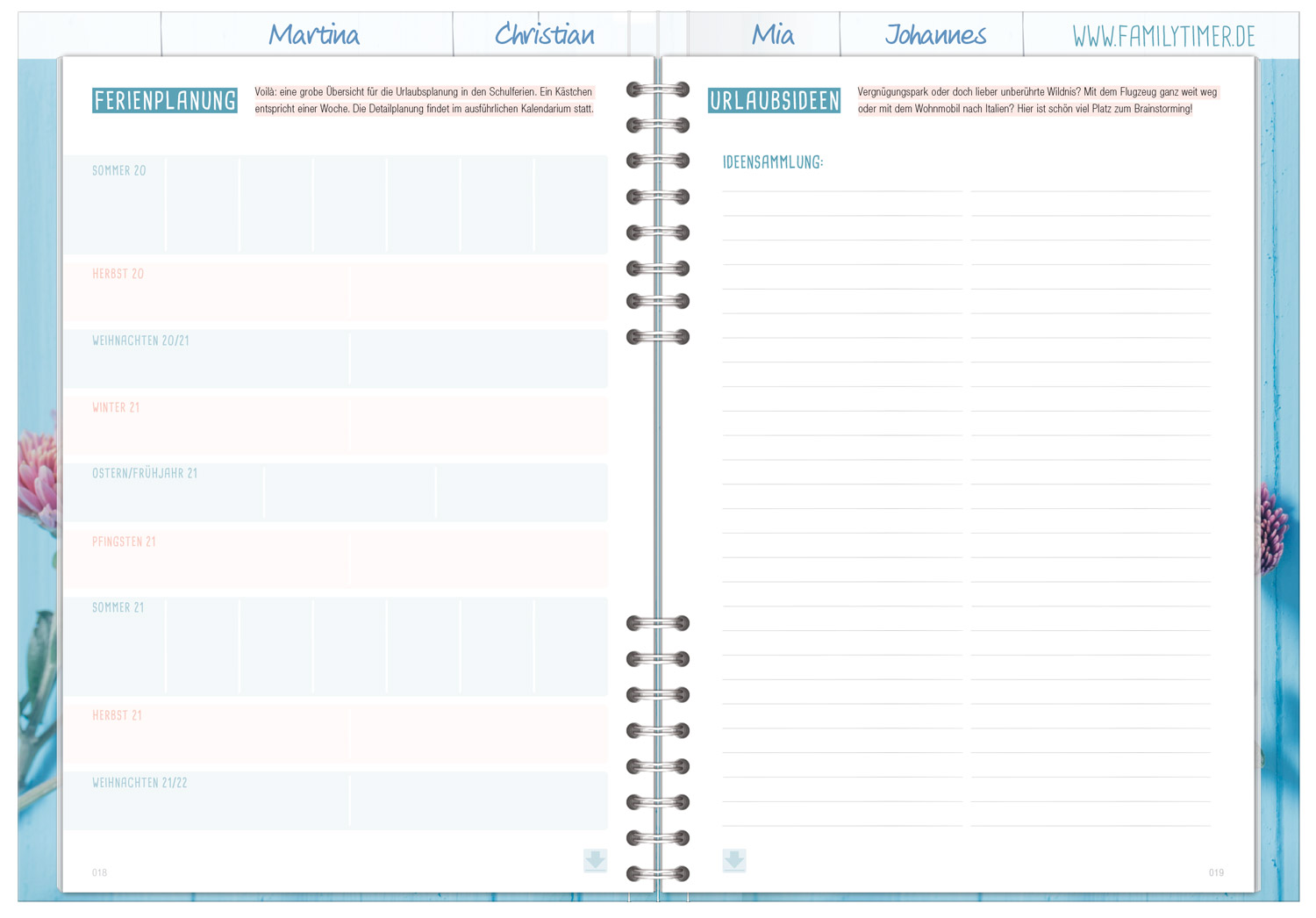The width and height of the screenshot is (1316, 918).
Task: Click the down arrow icon on page 018
Action: pos(595,860)
